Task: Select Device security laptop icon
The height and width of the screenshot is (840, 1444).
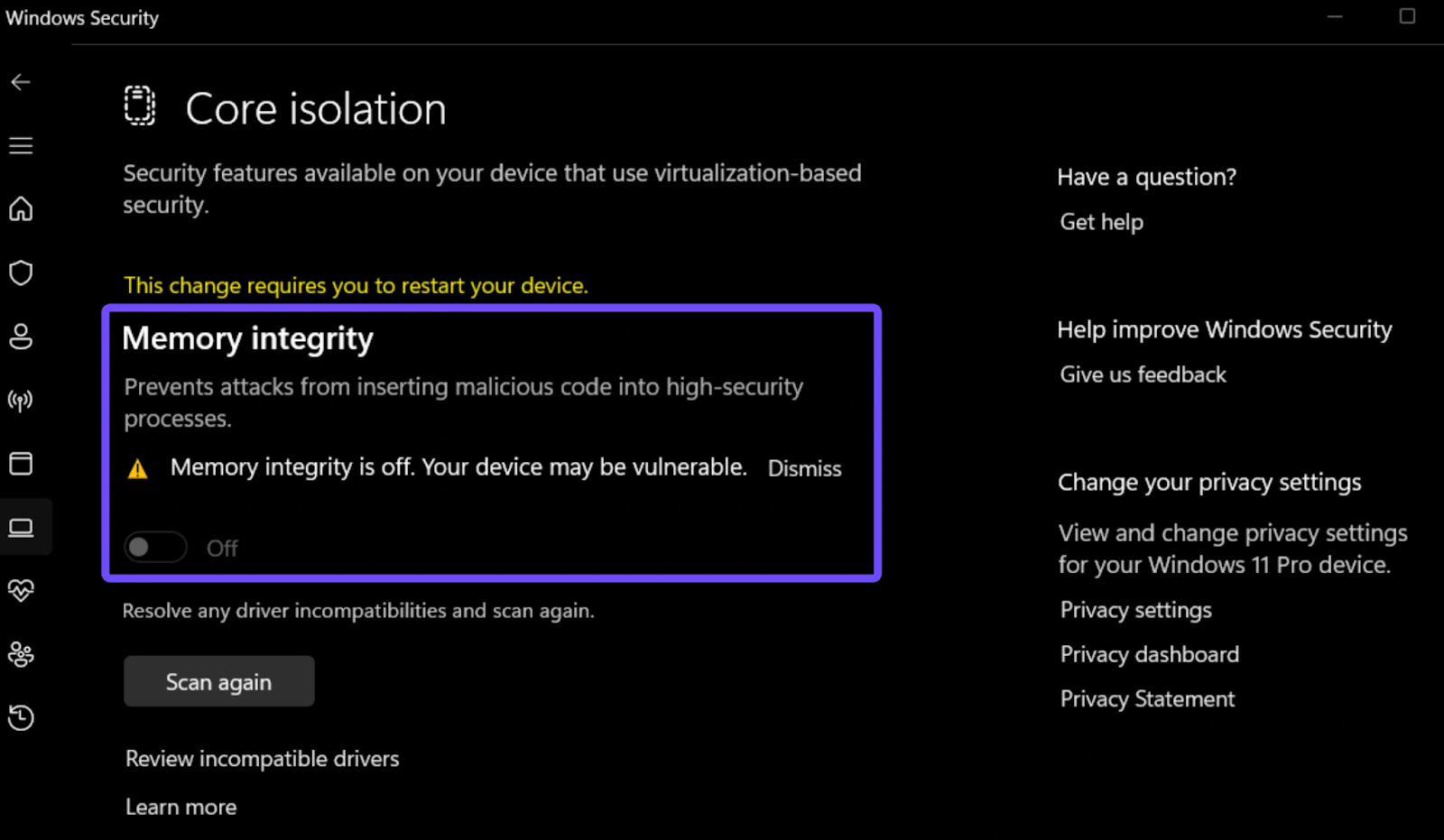Action: point(21,527)
